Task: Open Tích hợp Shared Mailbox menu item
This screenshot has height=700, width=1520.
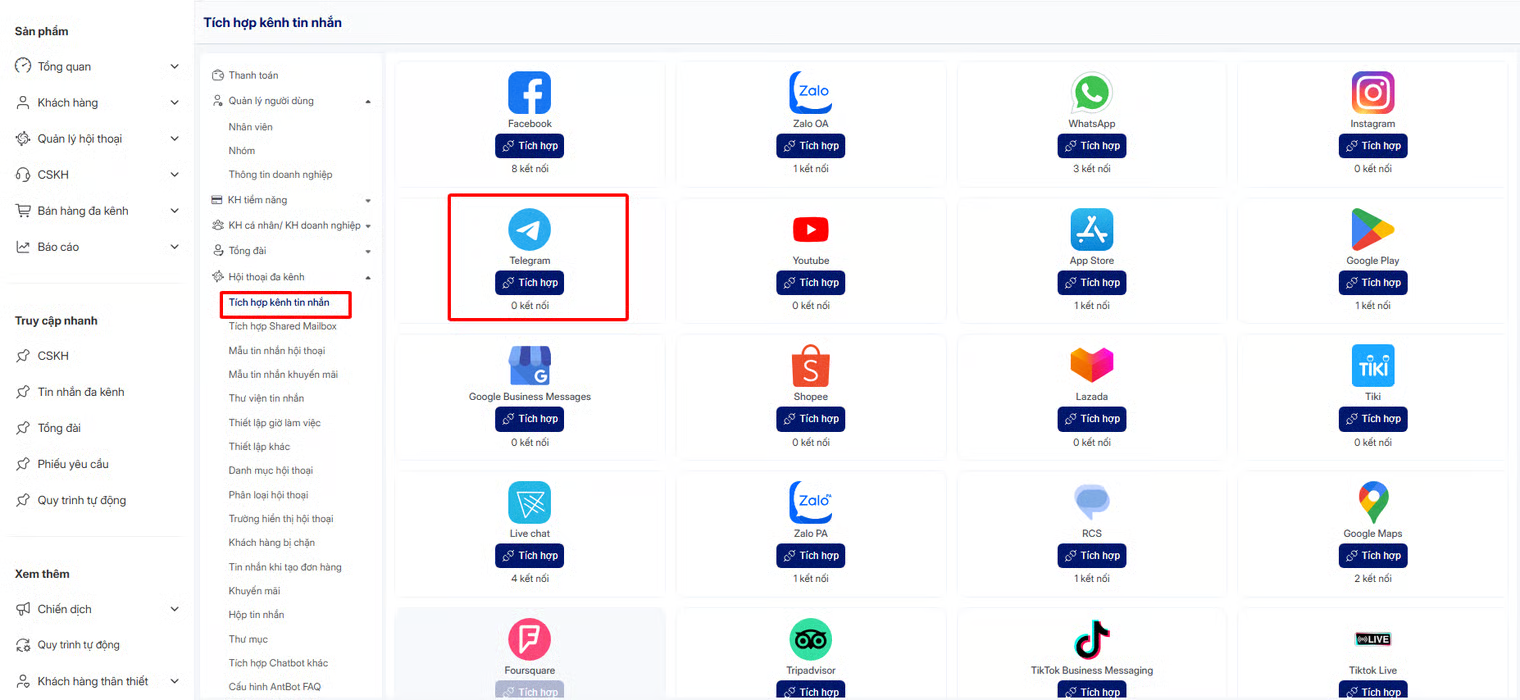Action: [282, 326]
